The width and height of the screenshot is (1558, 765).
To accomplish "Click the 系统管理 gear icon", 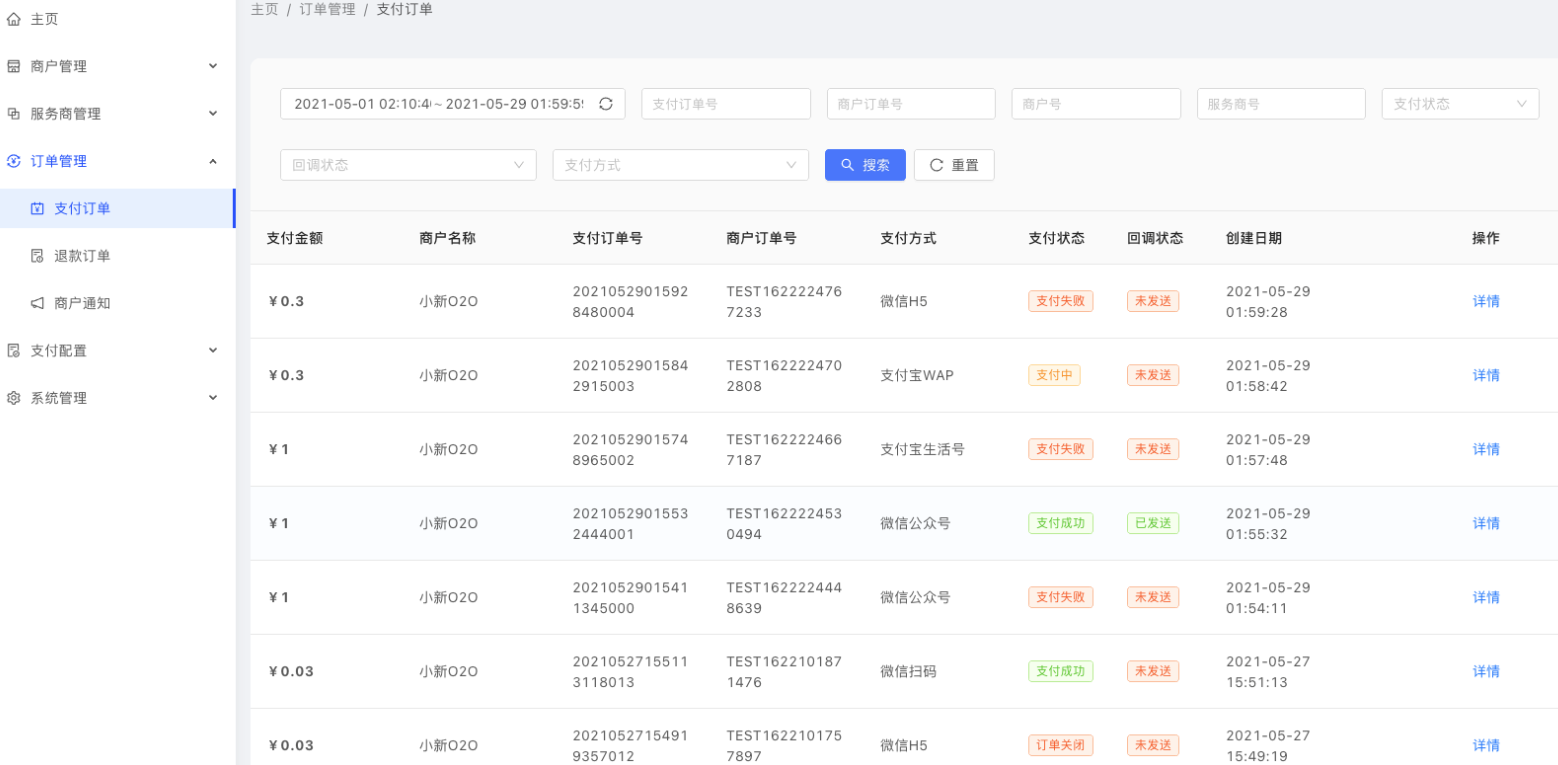I will [x=14, y=398].
